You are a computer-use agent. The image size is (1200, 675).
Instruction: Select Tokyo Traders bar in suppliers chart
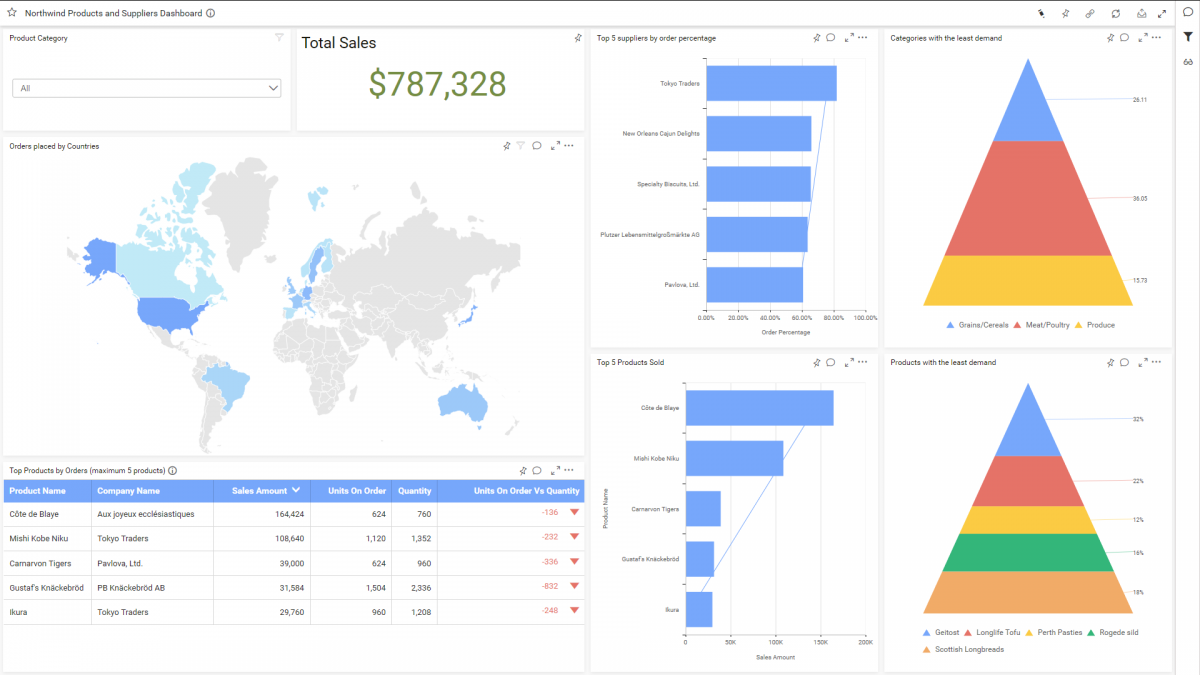click(x=770, y=83)
